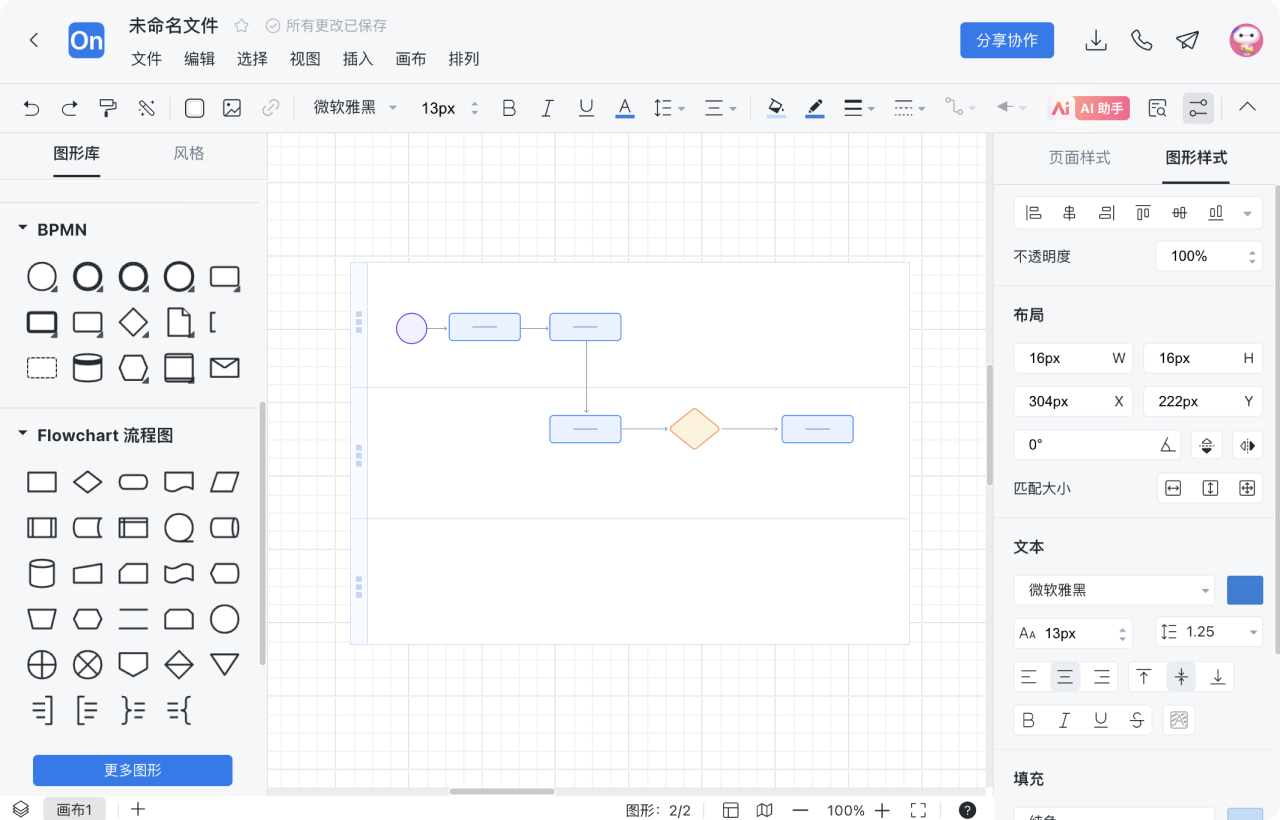
Task: Select the diamond shape in Flowchart library
Action: 88,482
